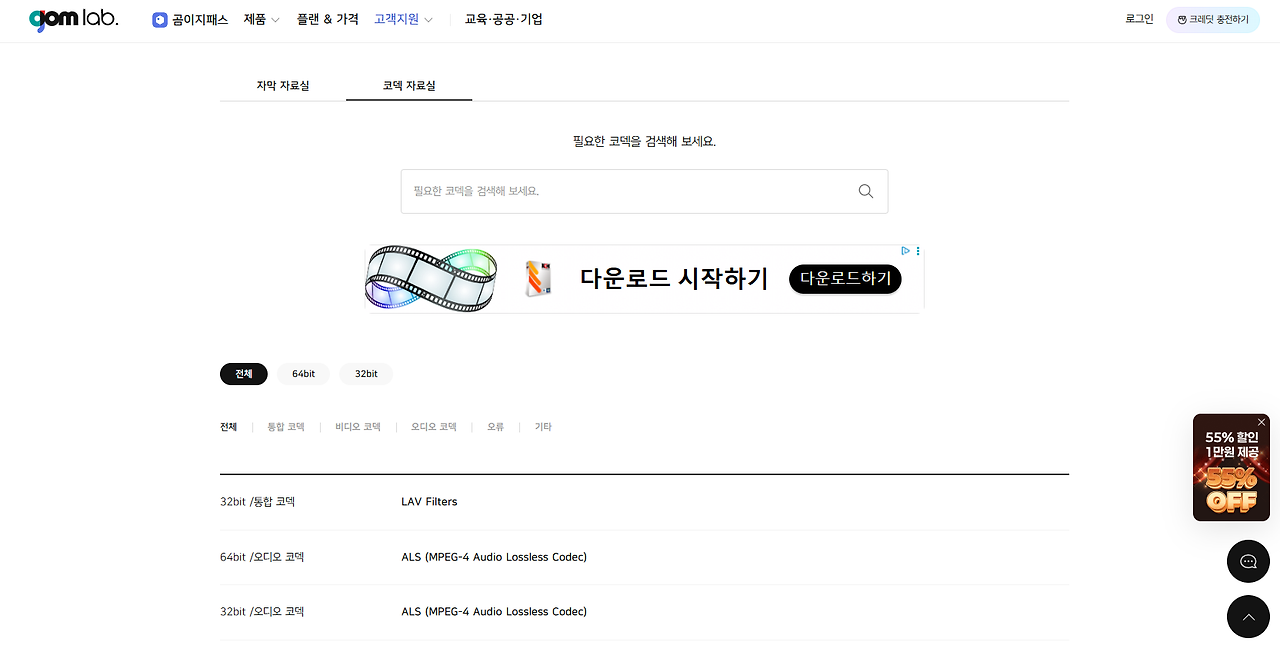
Task: Click the ad info icon on banner
Action: click(x=905, y=251)
